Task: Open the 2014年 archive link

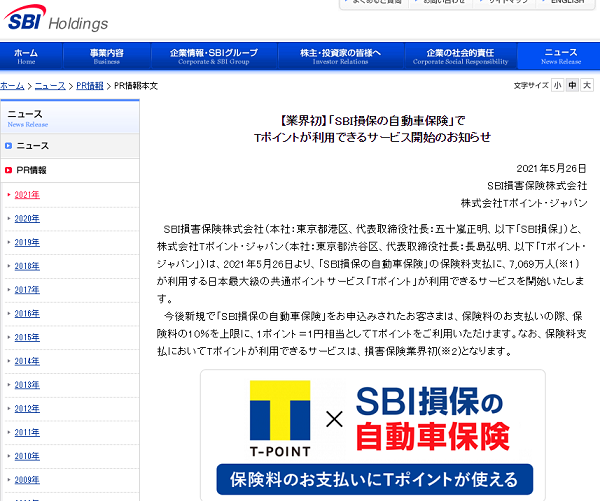Action: [27, 361]
